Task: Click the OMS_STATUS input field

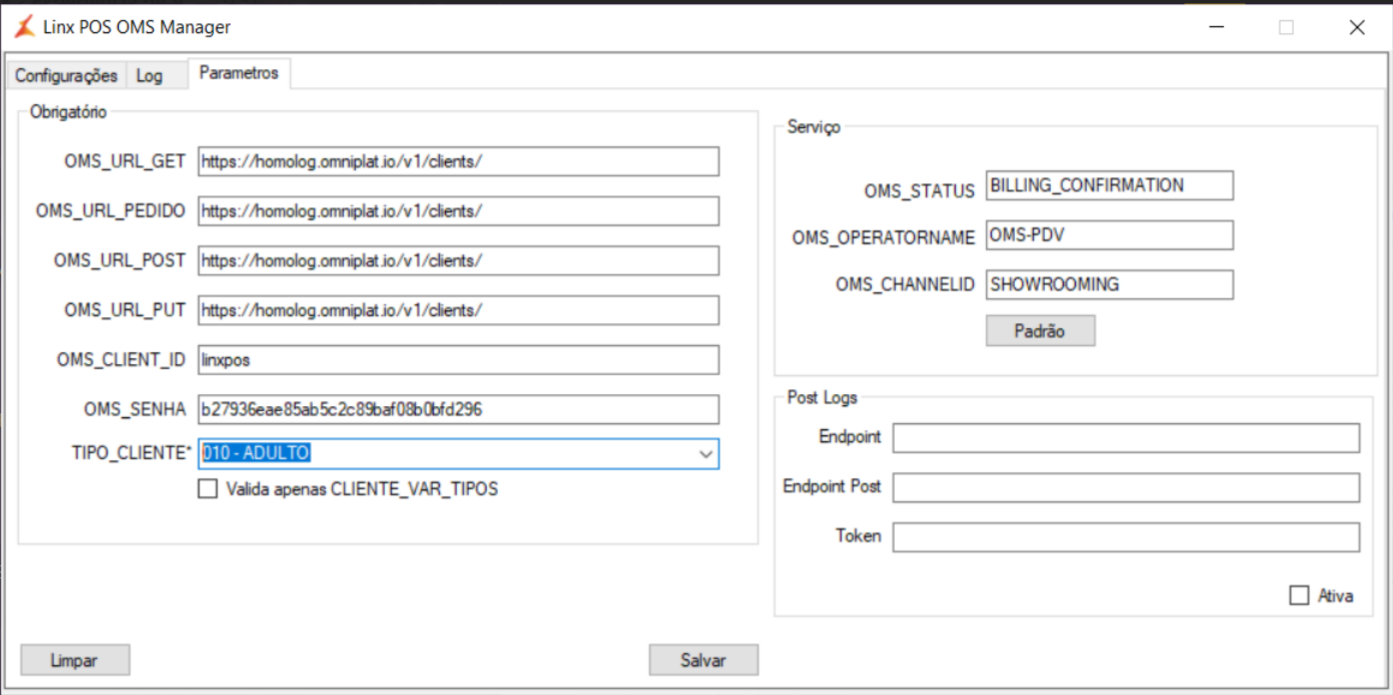Action: 1108,186
